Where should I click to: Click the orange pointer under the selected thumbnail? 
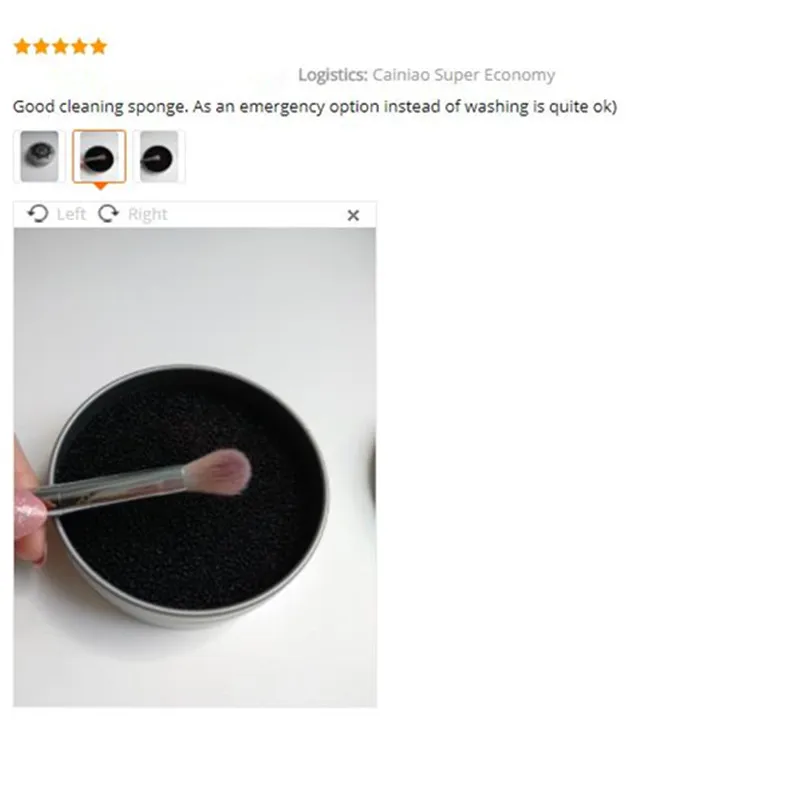click(101, 186)
